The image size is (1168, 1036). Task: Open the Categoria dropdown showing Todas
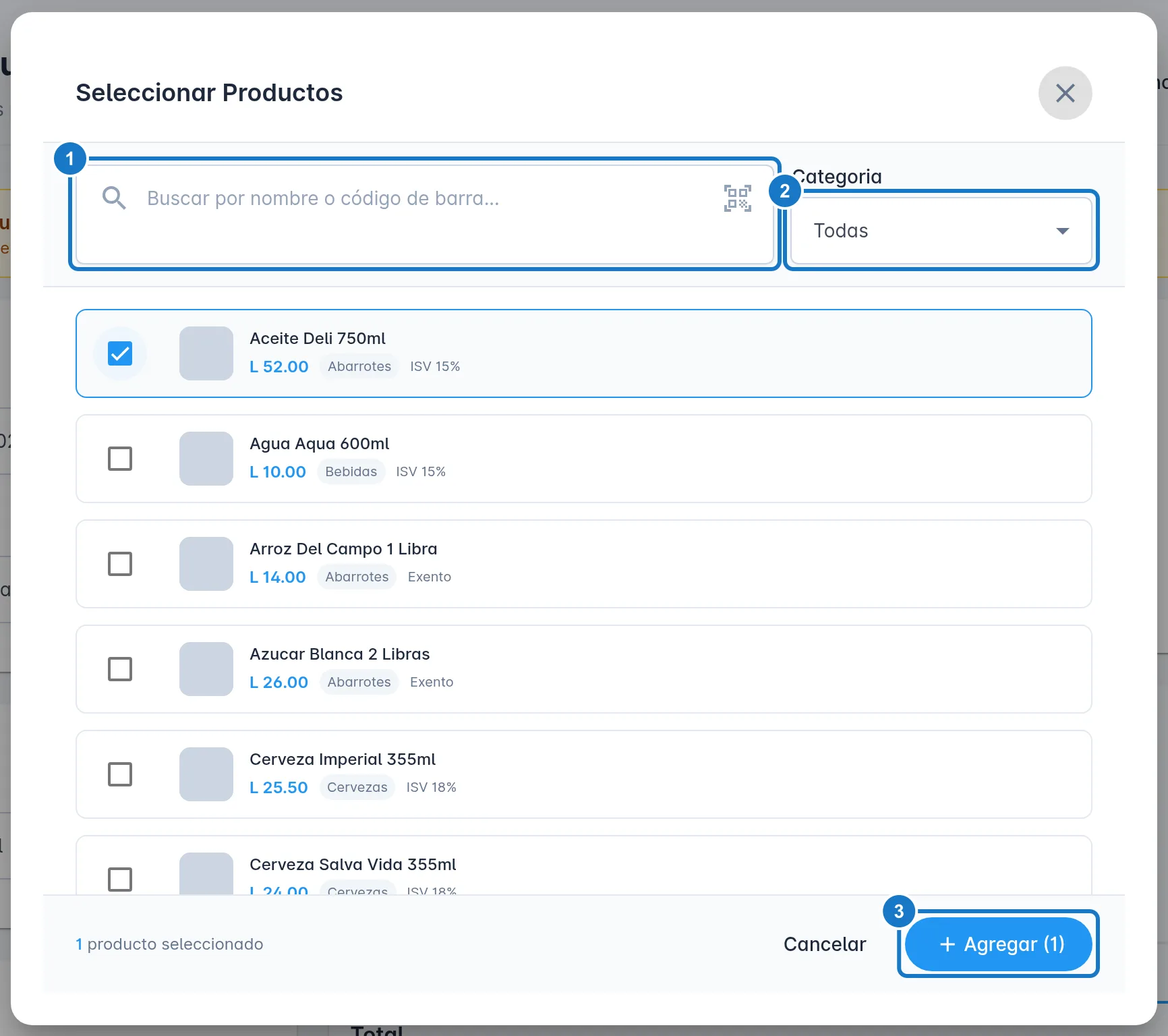point(941,231)
